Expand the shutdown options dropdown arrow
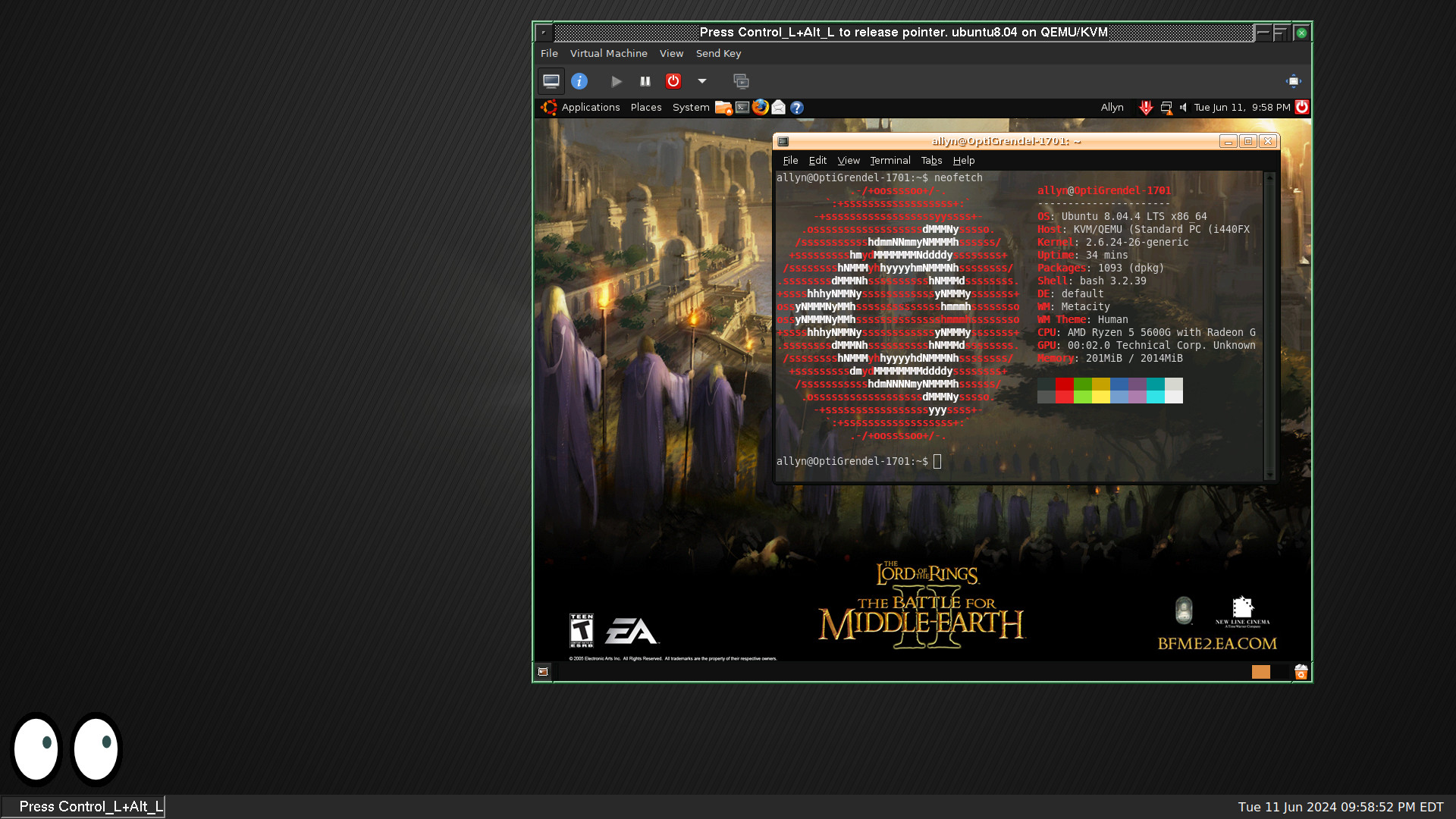The width and height of the screenshot is (1456, 819). [x=702, y=81]
